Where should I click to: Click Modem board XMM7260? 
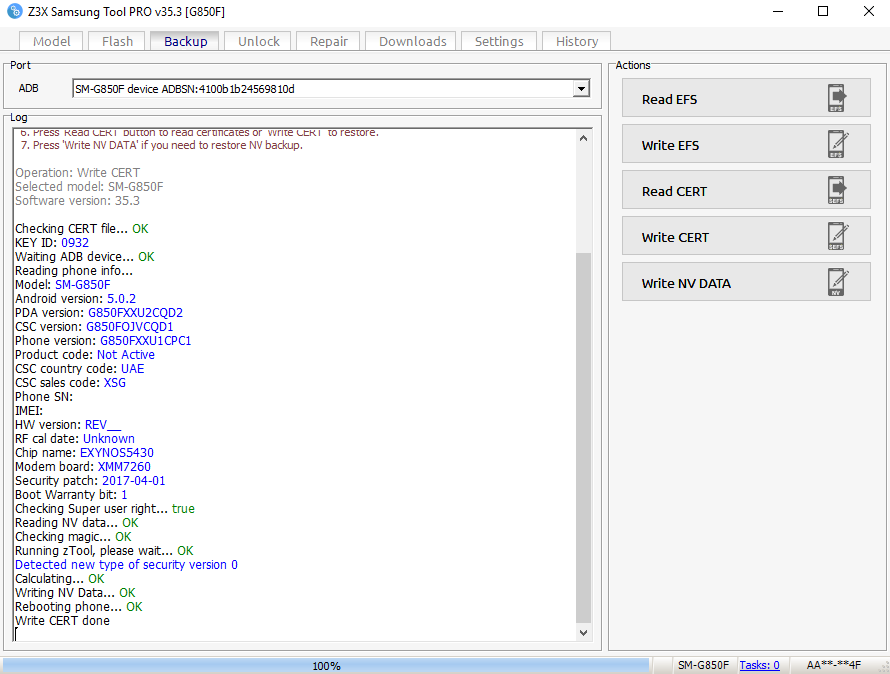124,467
